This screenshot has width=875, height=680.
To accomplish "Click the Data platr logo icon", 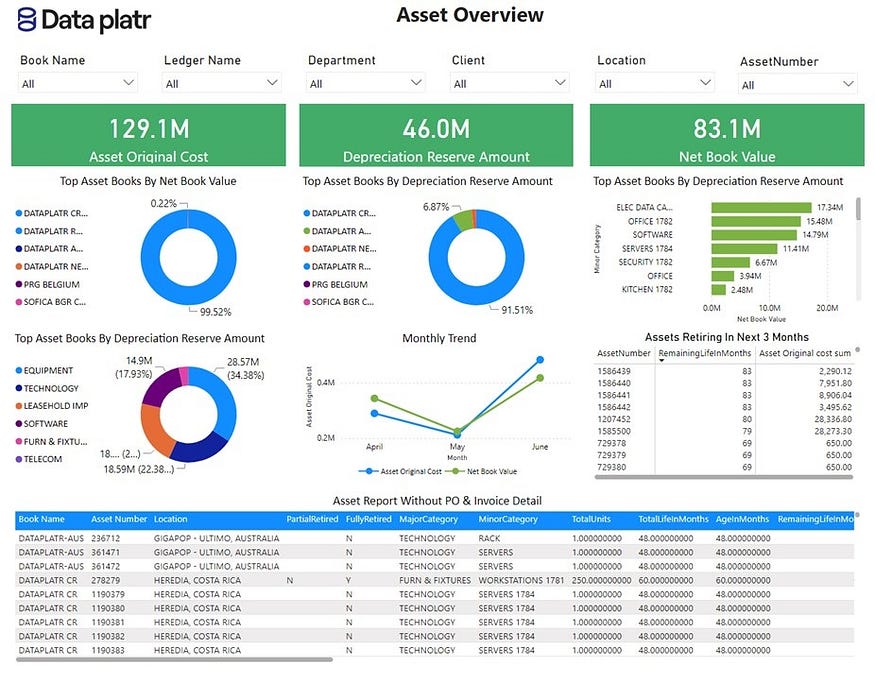I will 27,19.
